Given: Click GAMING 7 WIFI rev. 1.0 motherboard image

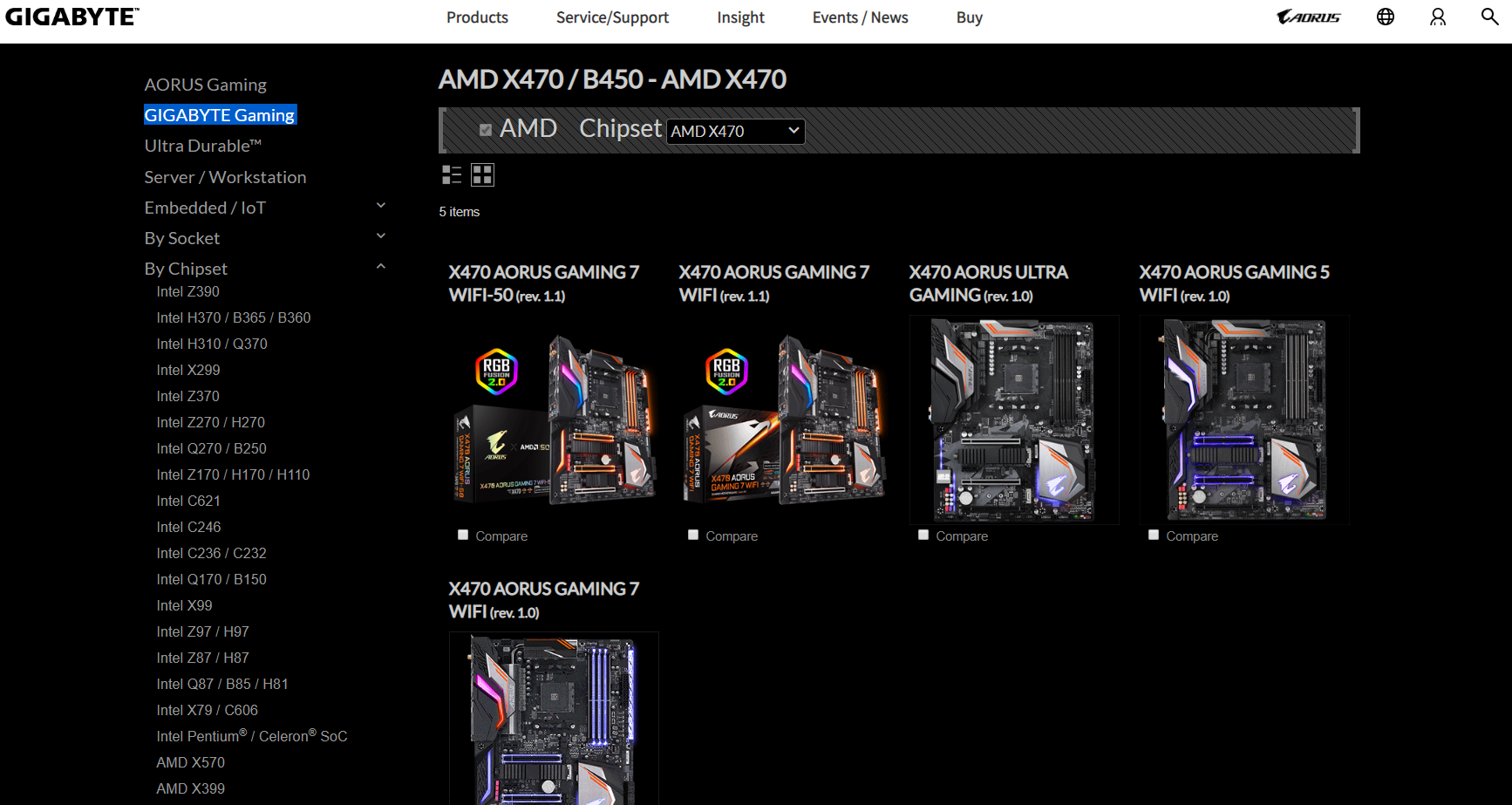Looking at the screenshot, I should click(x=554, y=719).
